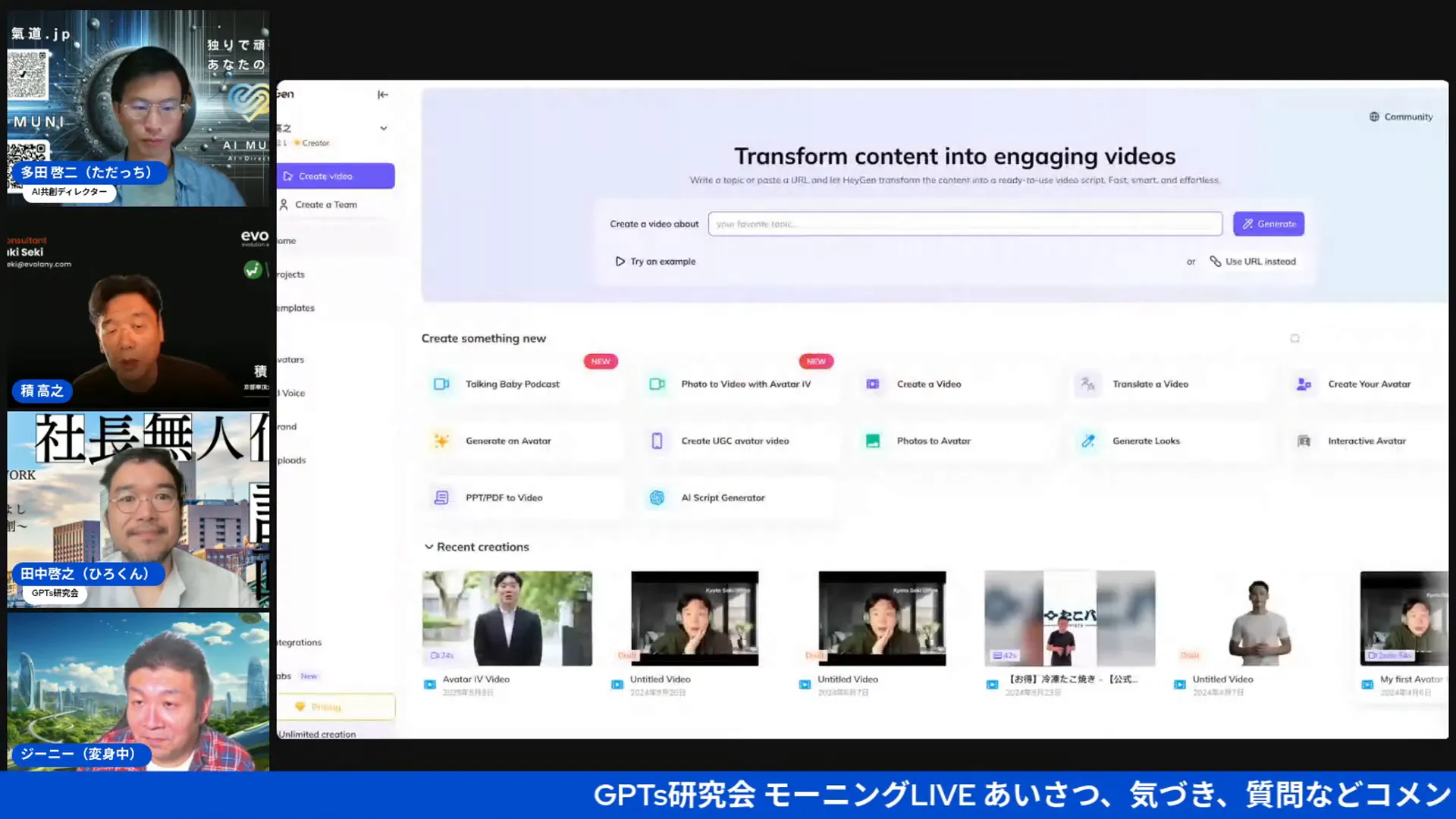1456x819 pixels.
Task: Click the Generate button
Action: click(x=1268, y=224)
